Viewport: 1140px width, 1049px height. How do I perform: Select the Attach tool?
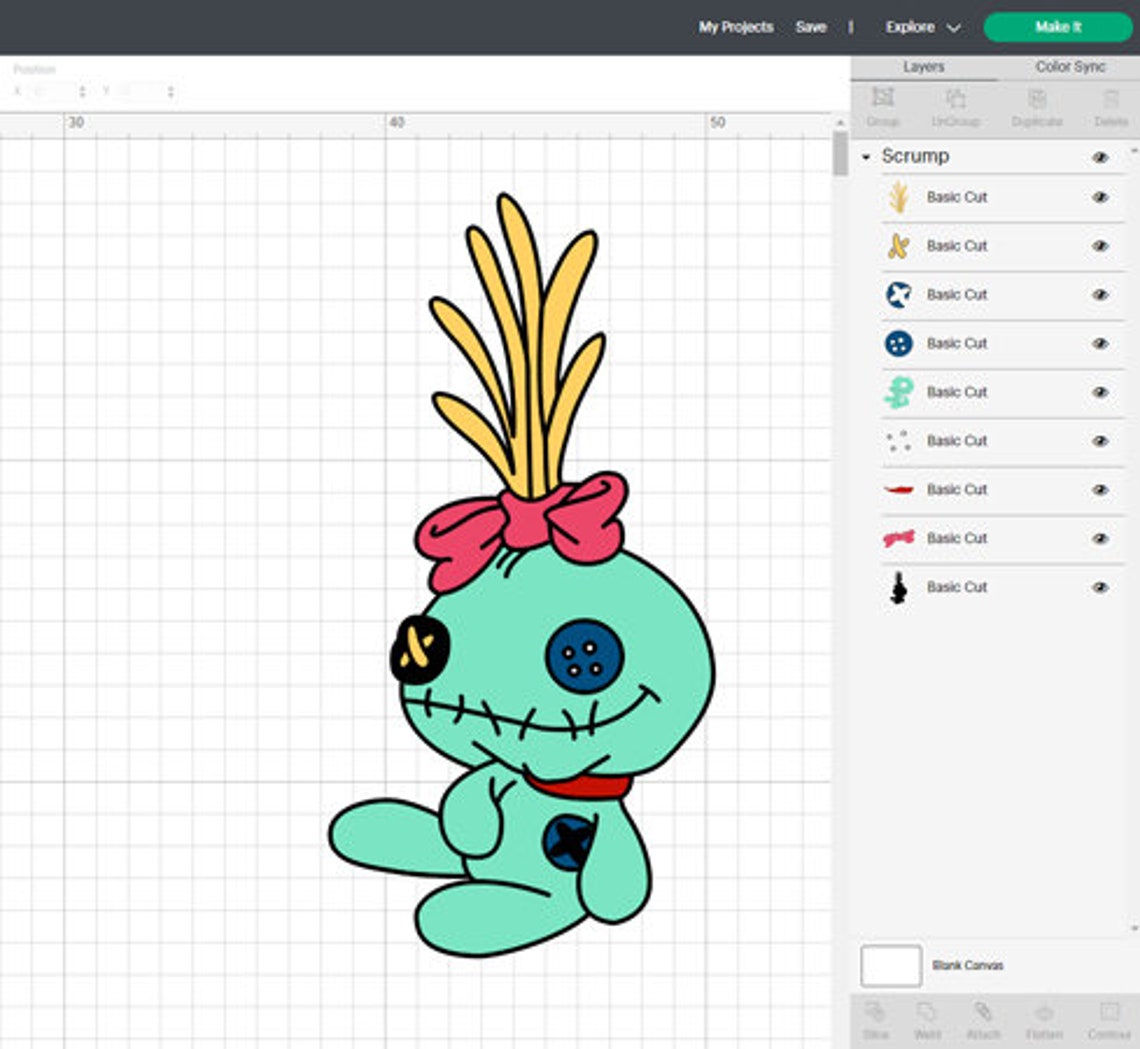coord(983,1011)
